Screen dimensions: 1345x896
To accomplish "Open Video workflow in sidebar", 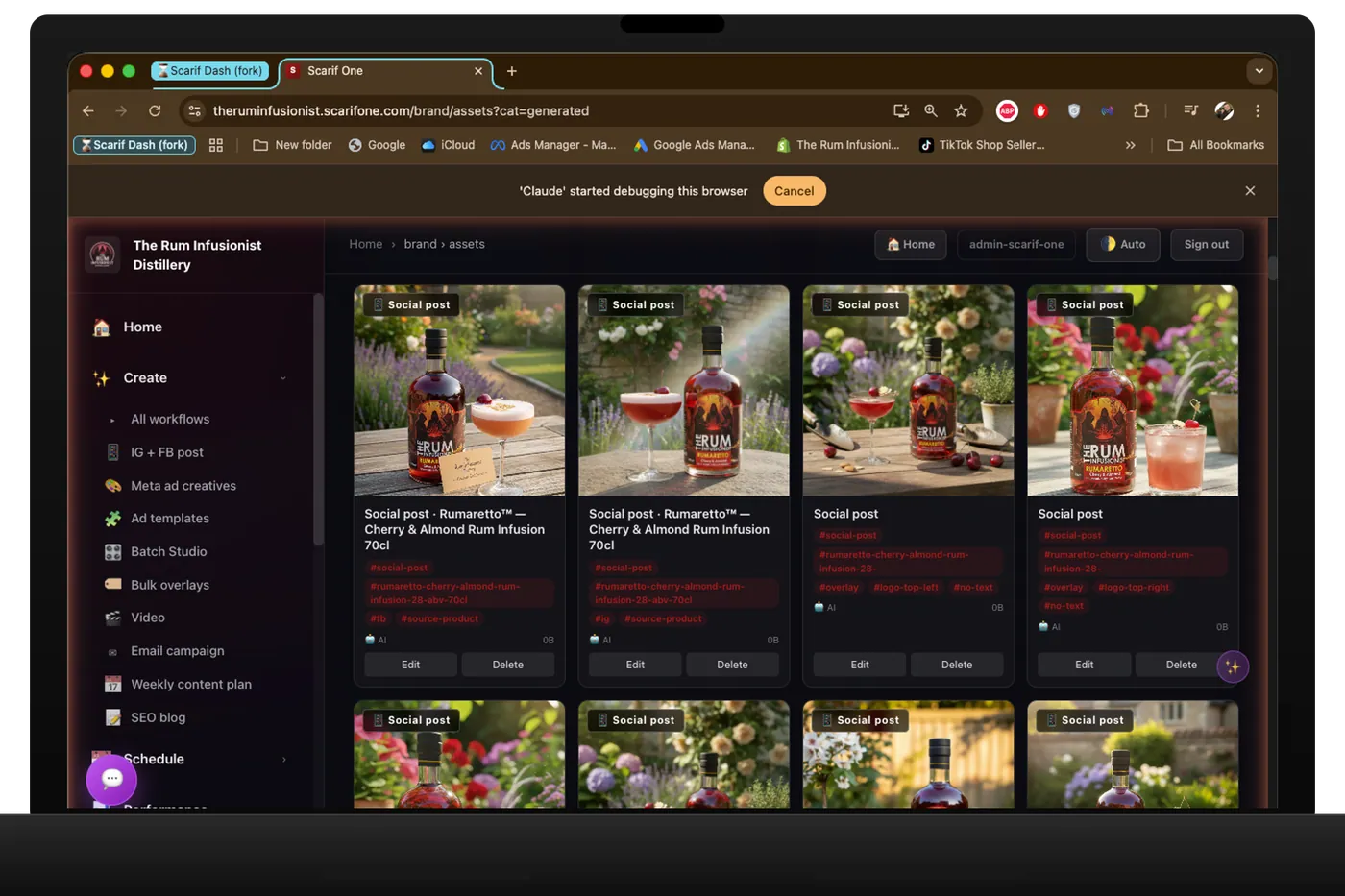I will [148, 618].
